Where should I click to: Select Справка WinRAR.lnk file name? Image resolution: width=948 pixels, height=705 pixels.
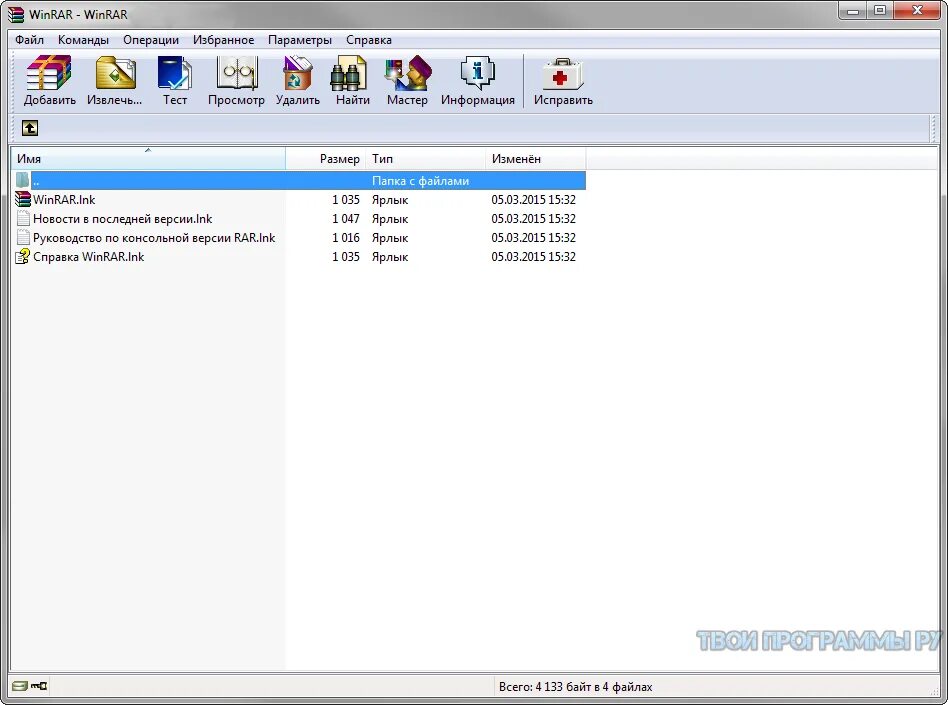(x=89, y=257)
